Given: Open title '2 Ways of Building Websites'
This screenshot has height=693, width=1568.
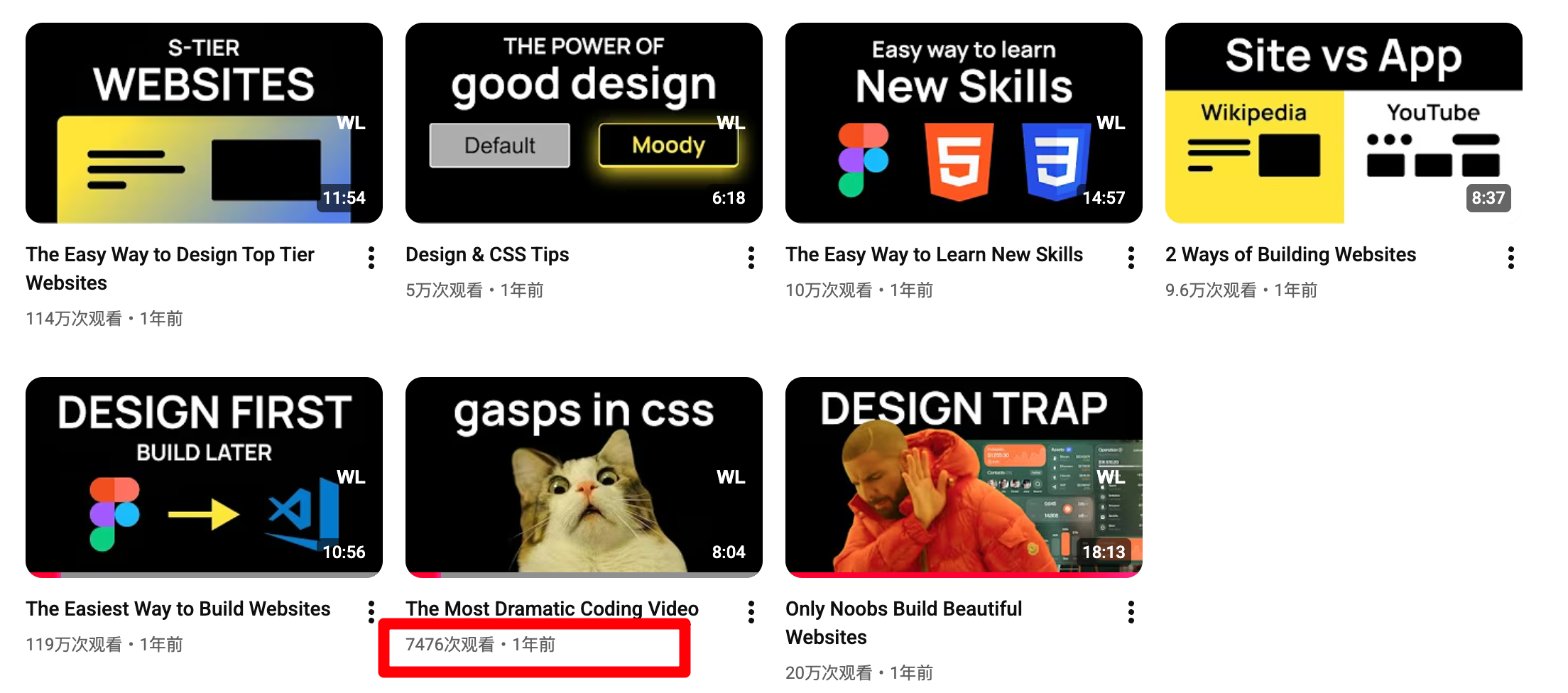Looking at the screenshot, I should [1290, 254].
